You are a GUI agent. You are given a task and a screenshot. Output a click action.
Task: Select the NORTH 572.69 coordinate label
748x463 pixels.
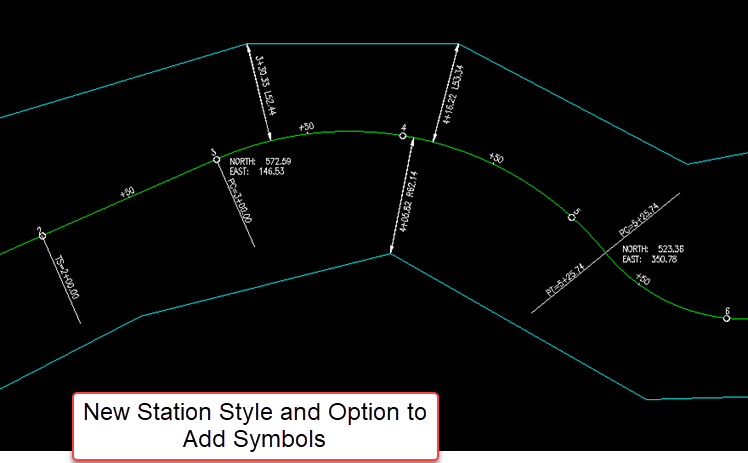point(259,161)
